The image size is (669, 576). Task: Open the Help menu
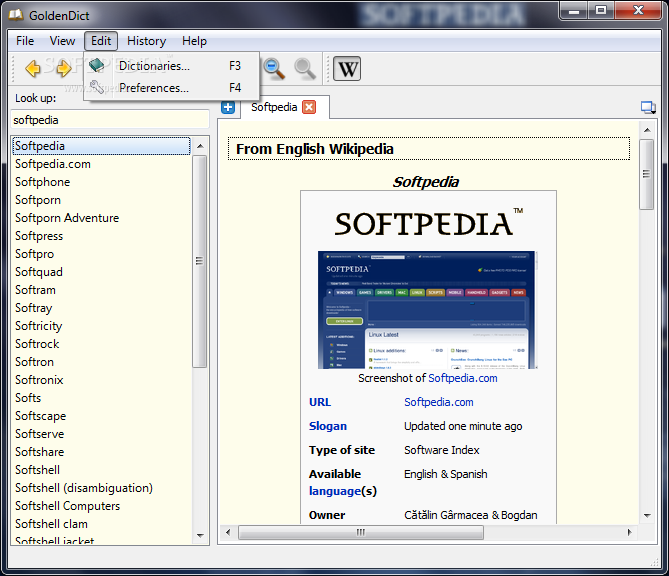[x=194, y=41]
